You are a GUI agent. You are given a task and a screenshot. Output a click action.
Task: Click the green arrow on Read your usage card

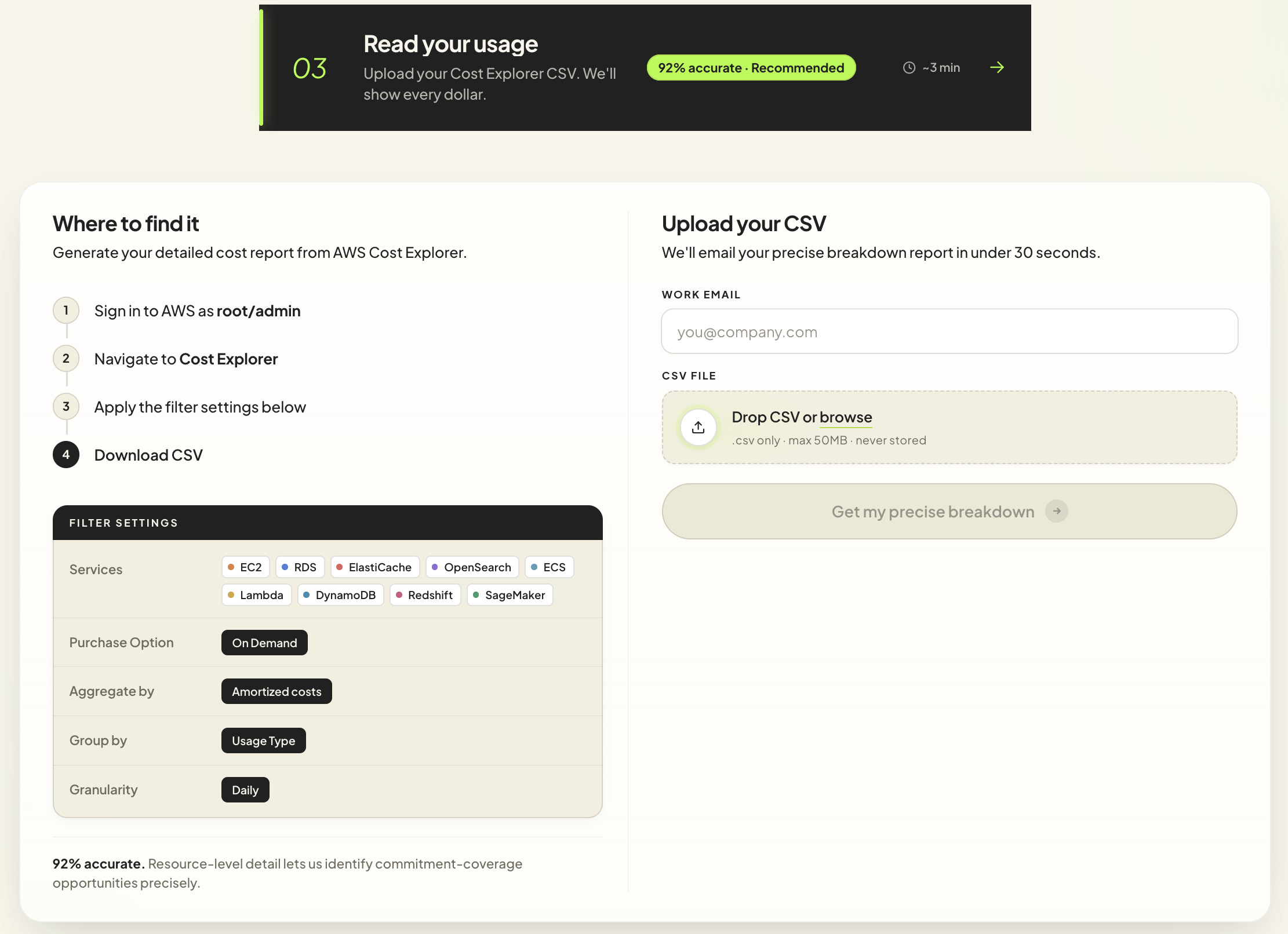point(996,68)
